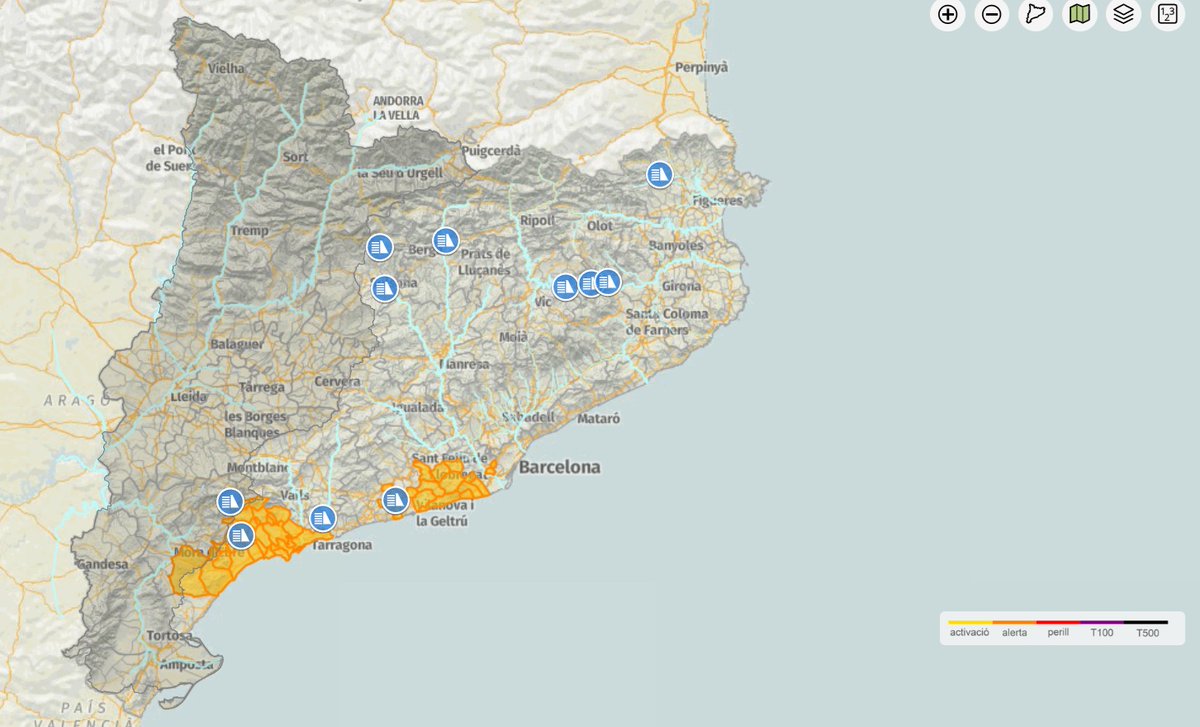Image resolution: width=1200 pixels, height=727 pixels.
Task: Click the Tortosa label
Action: (168, 636)
